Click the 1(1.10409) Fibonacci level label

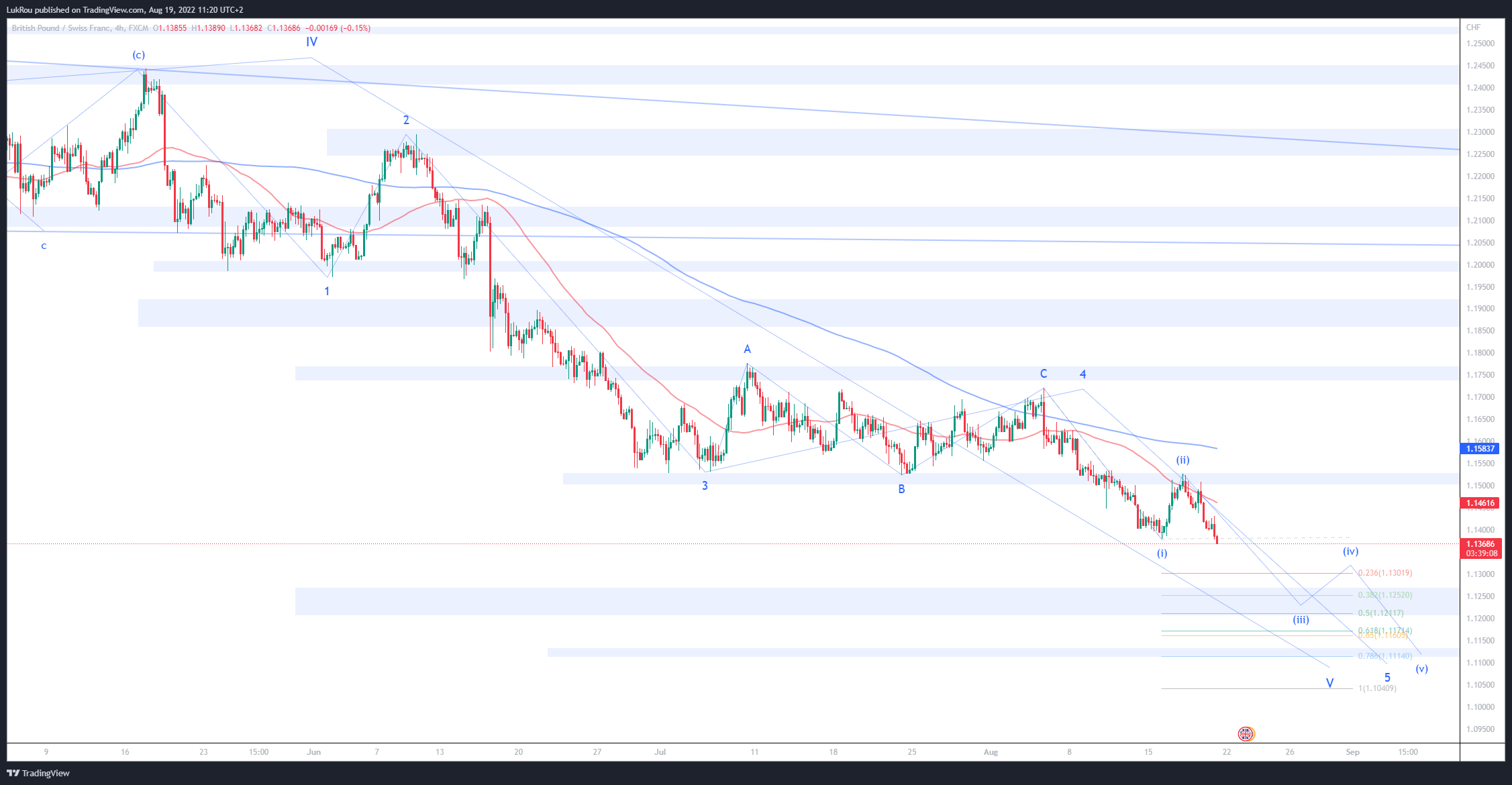(1377, 688)
